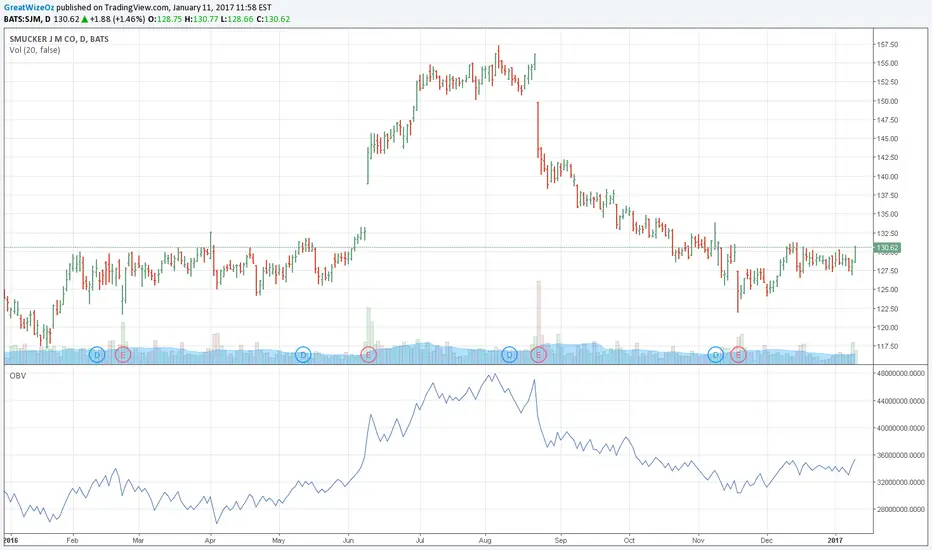Click the 44000000.0000 OBV axis label

coord(900,401)
